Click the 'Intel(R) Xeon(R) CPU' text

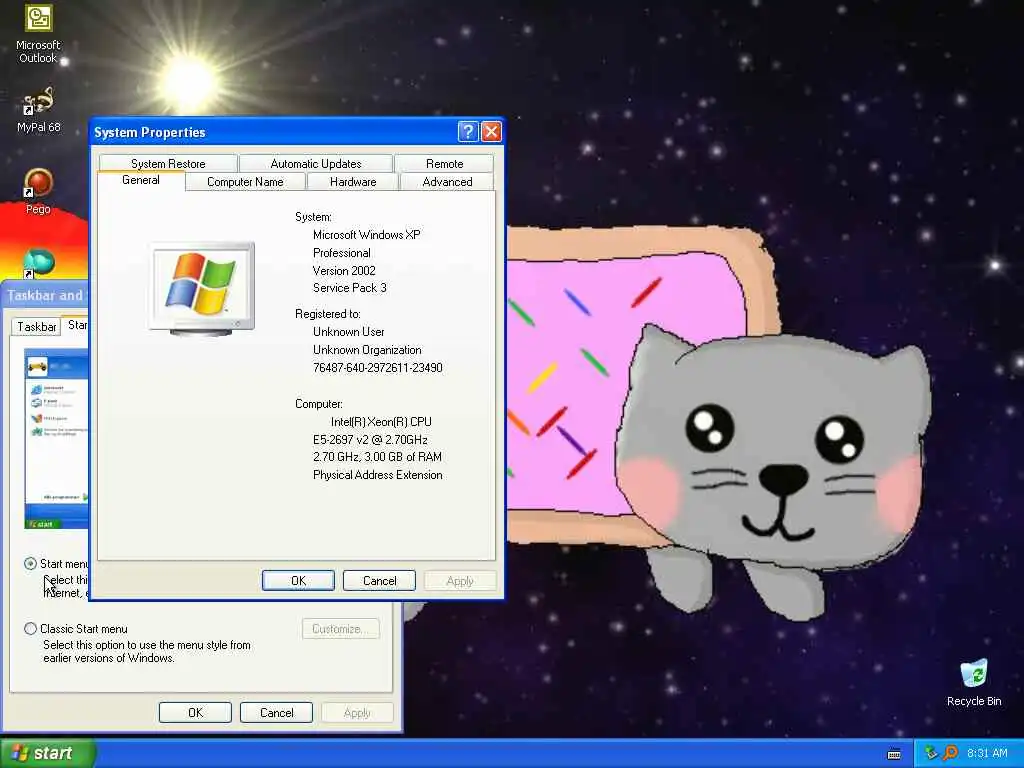point(381,422)
